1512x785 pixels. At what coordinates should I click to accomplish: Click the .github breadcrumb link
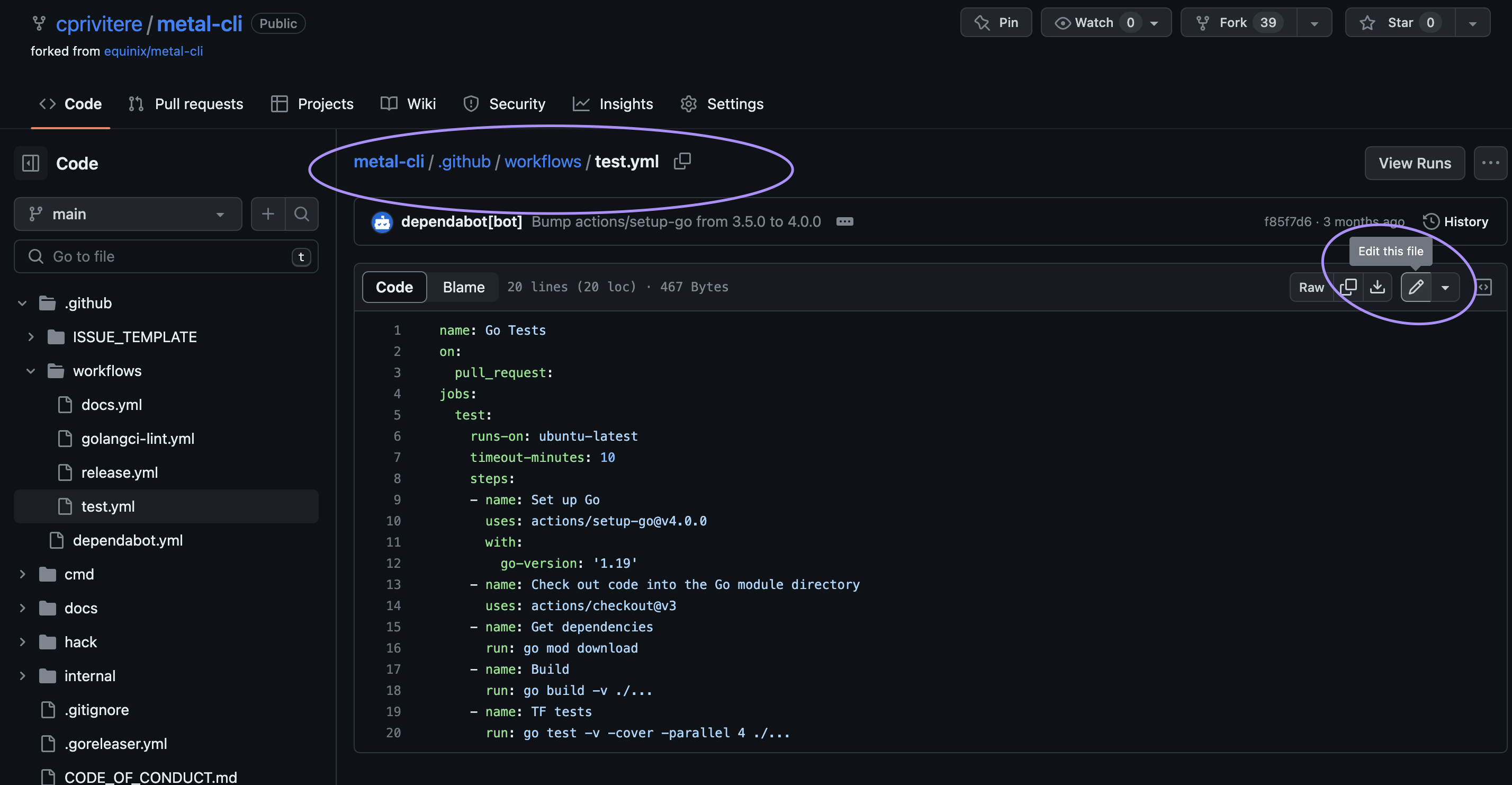[x=464, y=162]
